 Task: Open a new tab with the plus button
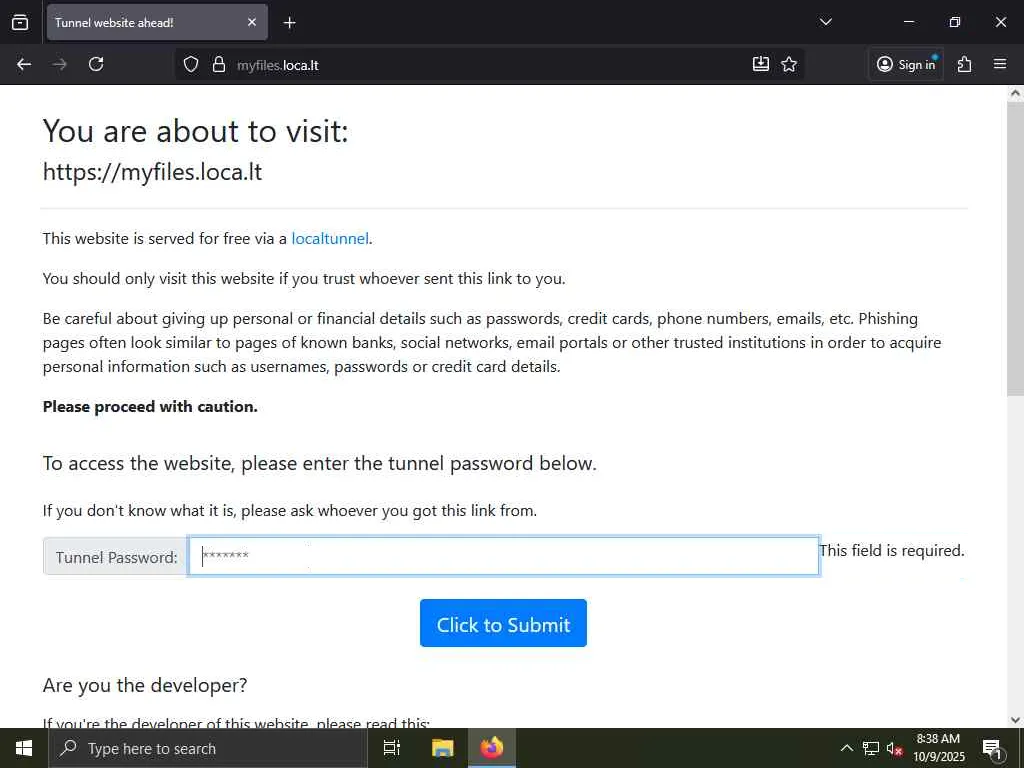289,23
